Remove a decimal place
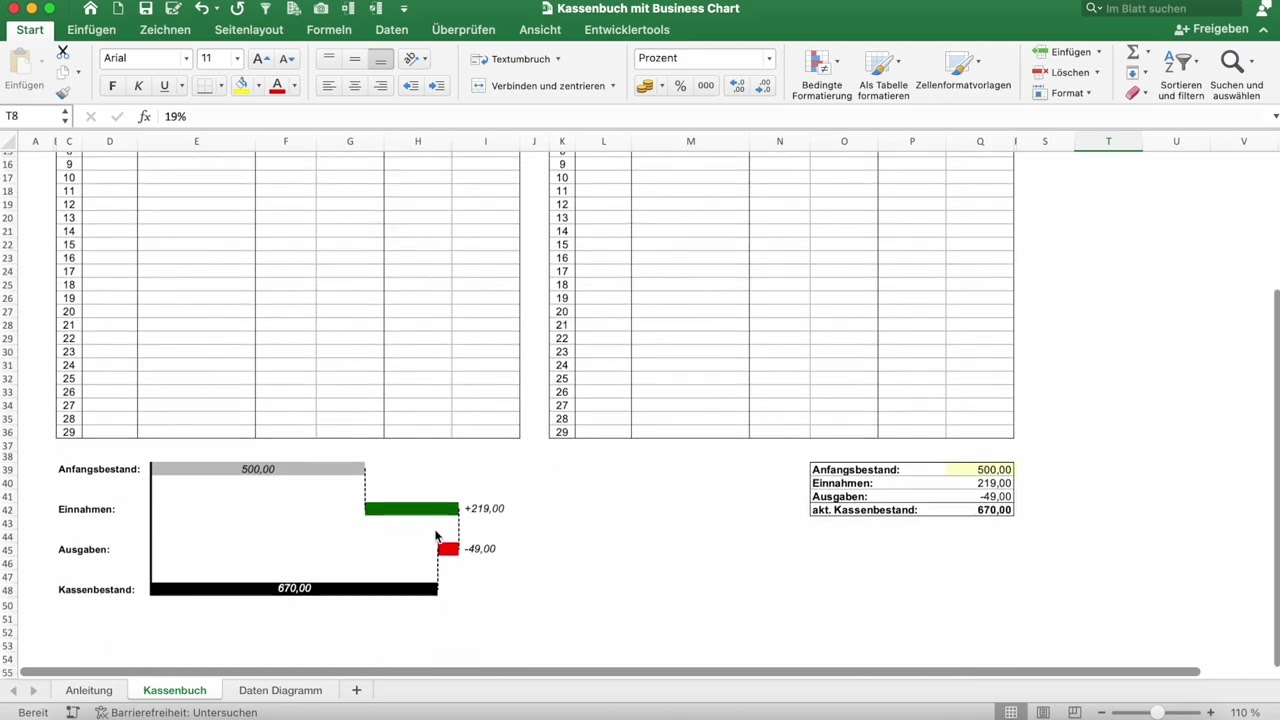Image resolution: width=1280 pixels, height=720 pixels. (765, 86)
